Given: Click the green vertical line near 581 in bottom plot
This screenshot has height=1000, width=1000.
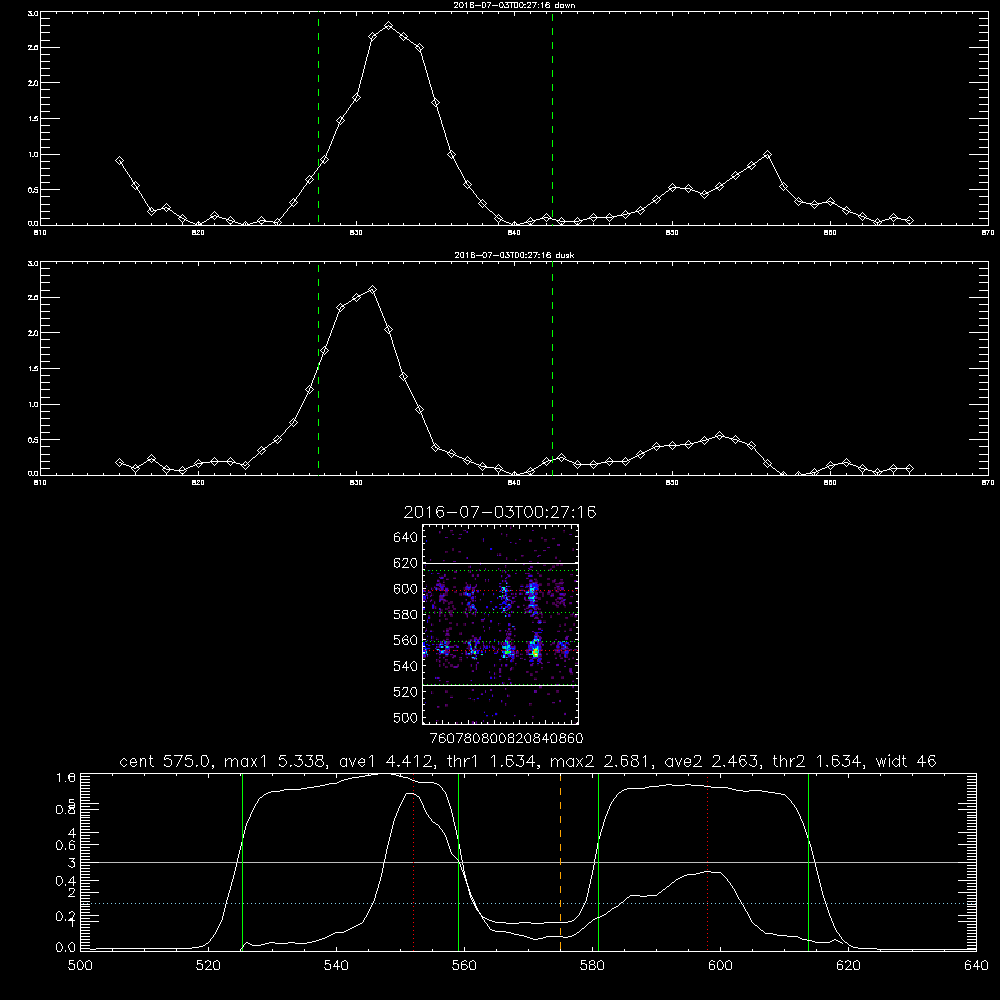Looking at the screenshot, I should [598, 862].
